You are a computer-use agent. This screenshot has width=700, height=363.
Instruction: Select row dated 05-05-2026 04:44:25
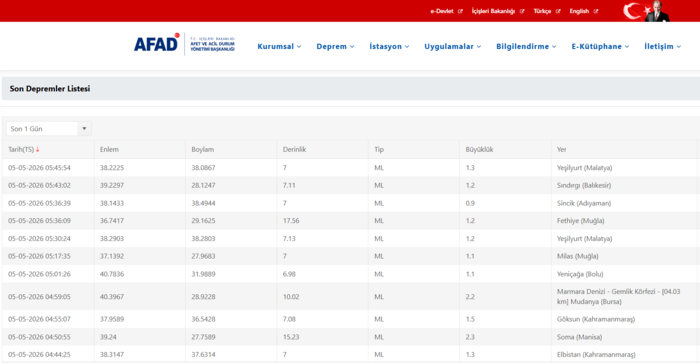[350, 355]
